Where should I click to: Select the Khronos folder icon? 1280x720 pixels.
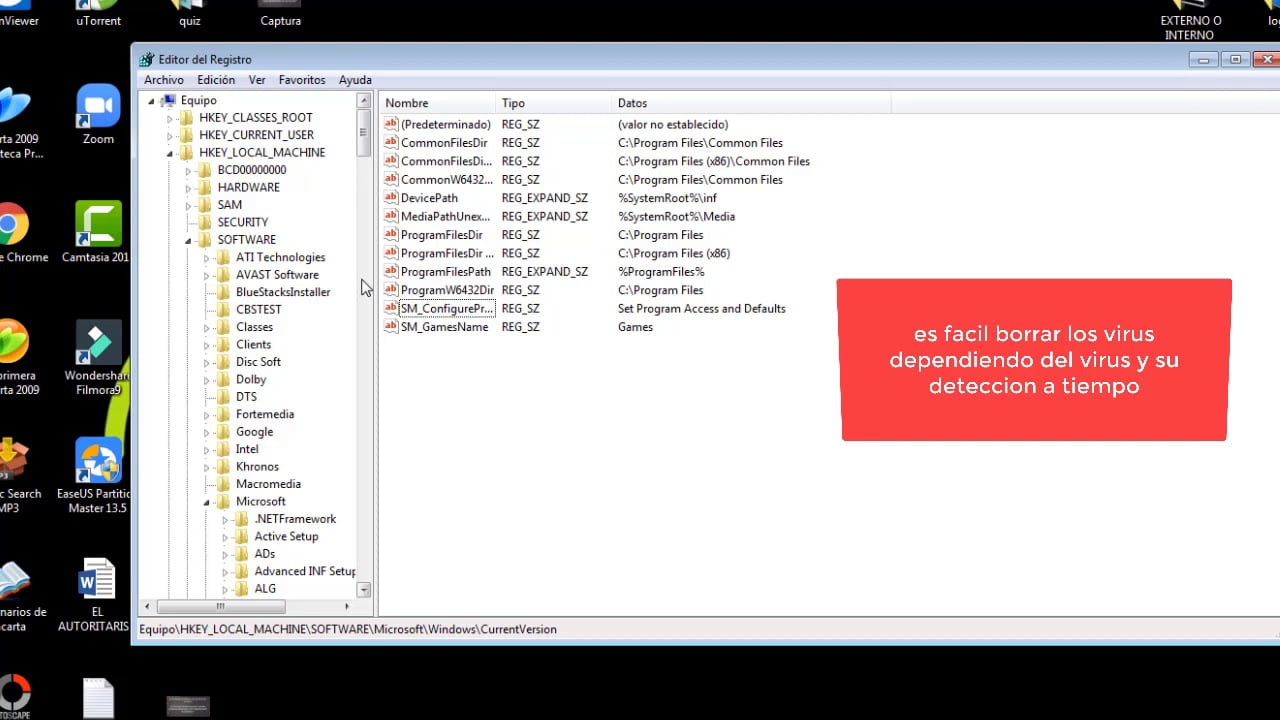(x=223, y=467)
